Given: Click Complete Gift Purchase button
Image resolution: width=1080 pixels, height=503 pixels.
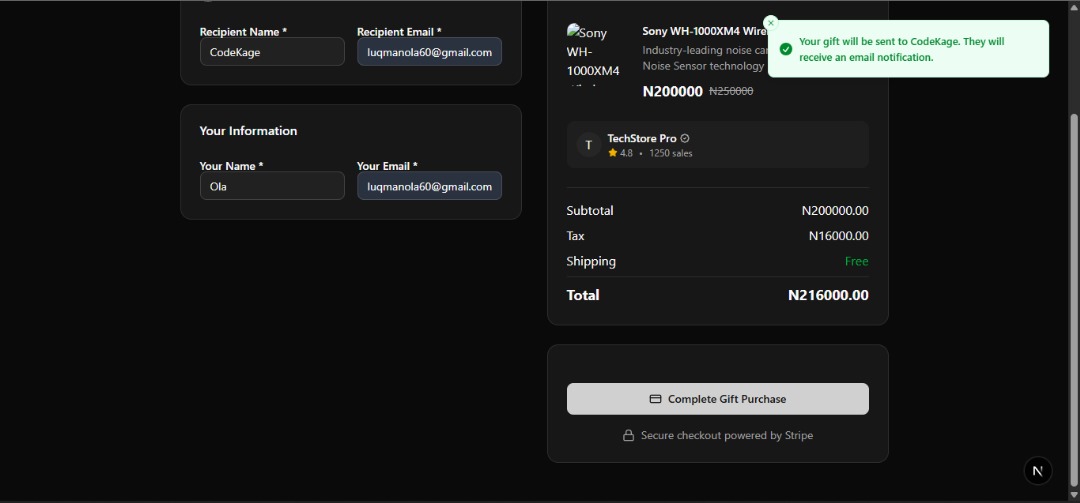Looking at the screenshot, I should [718, 399].
